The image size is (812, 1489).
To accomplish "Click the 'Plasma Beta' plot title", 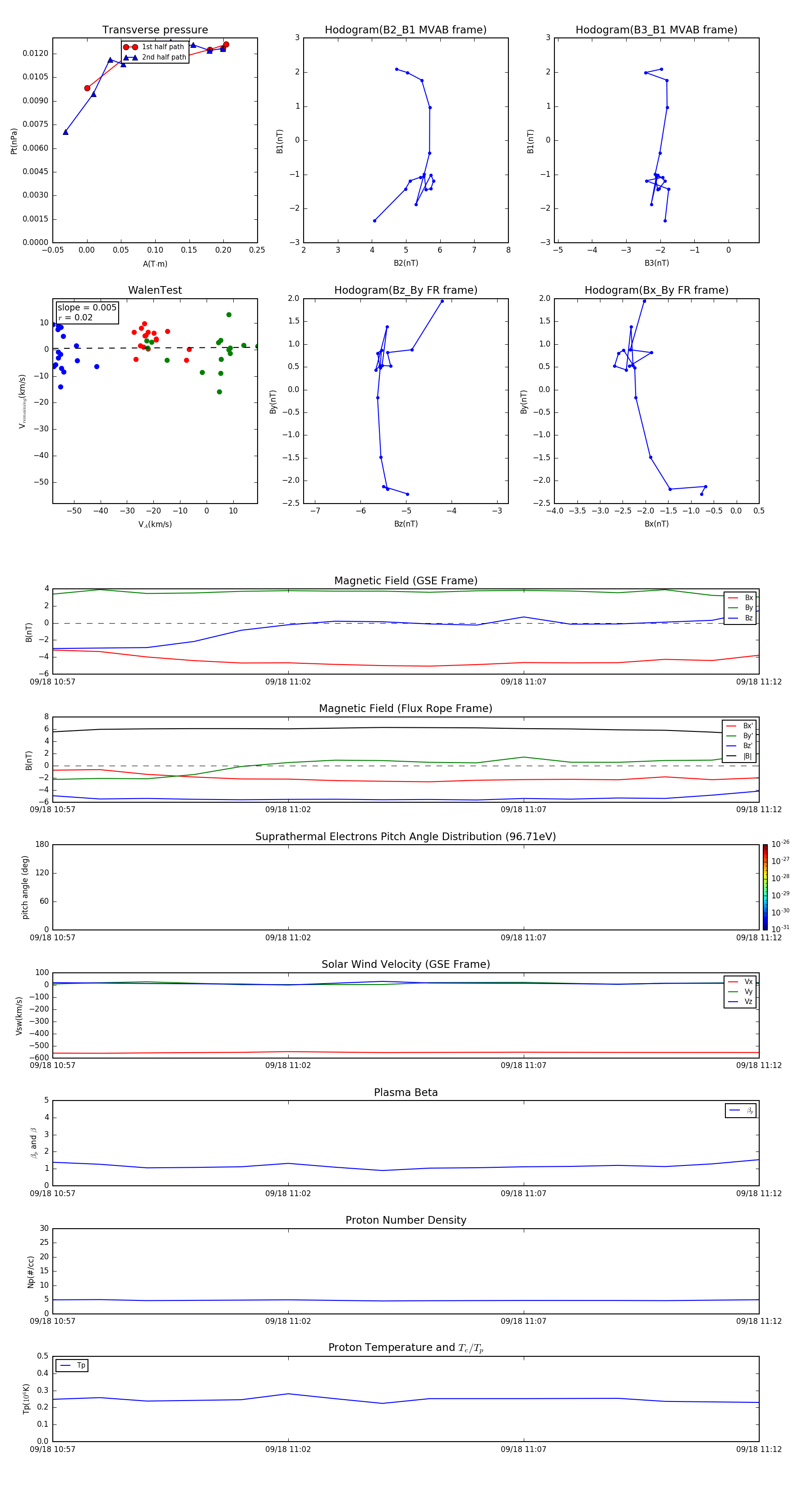I will point(406,1093).
